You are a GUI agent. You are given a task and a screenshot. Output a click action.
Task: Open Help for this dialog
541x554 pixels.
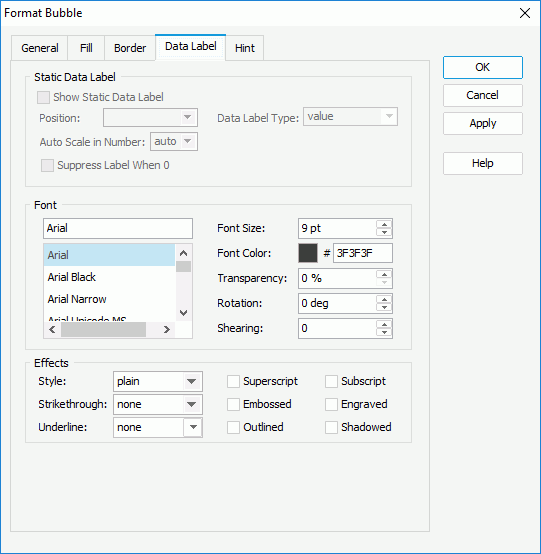pyautogui.click(x=483, y=163)
